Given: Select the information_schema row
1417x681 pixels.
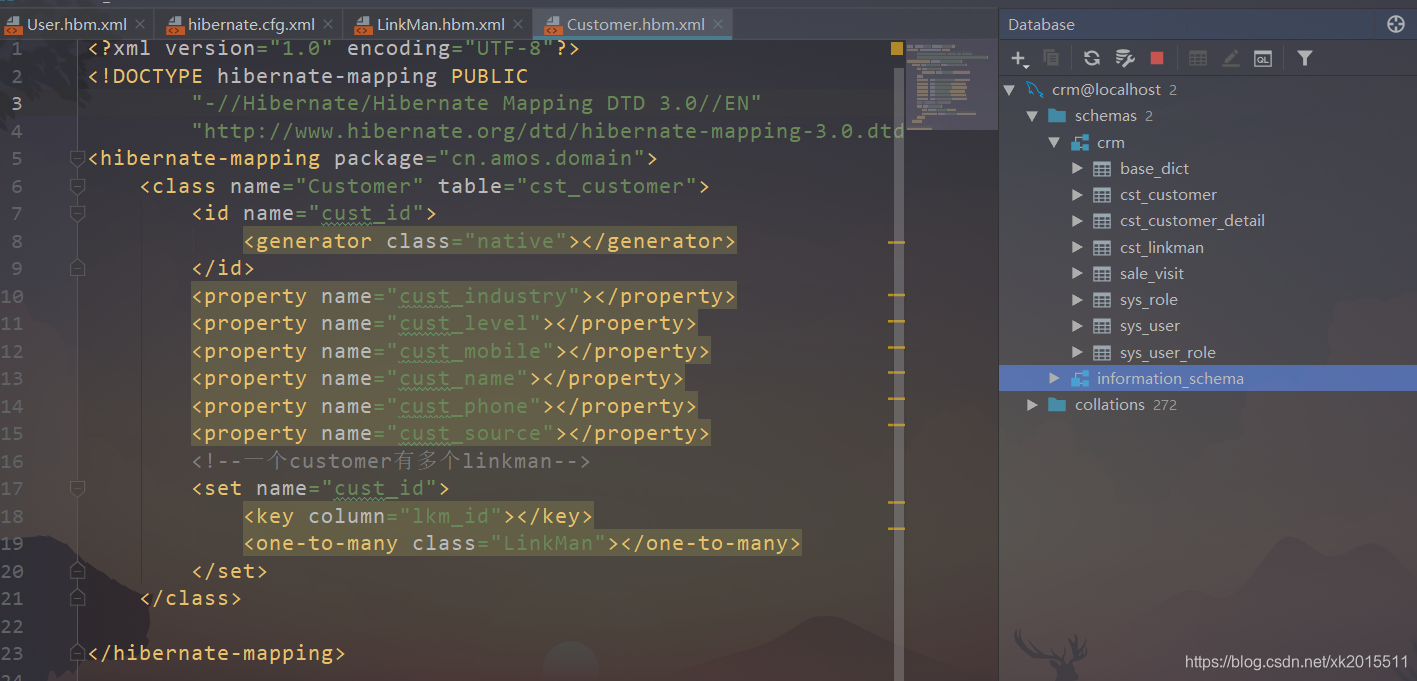Looking at the screenshot, I should click(x=1207, y=378).
